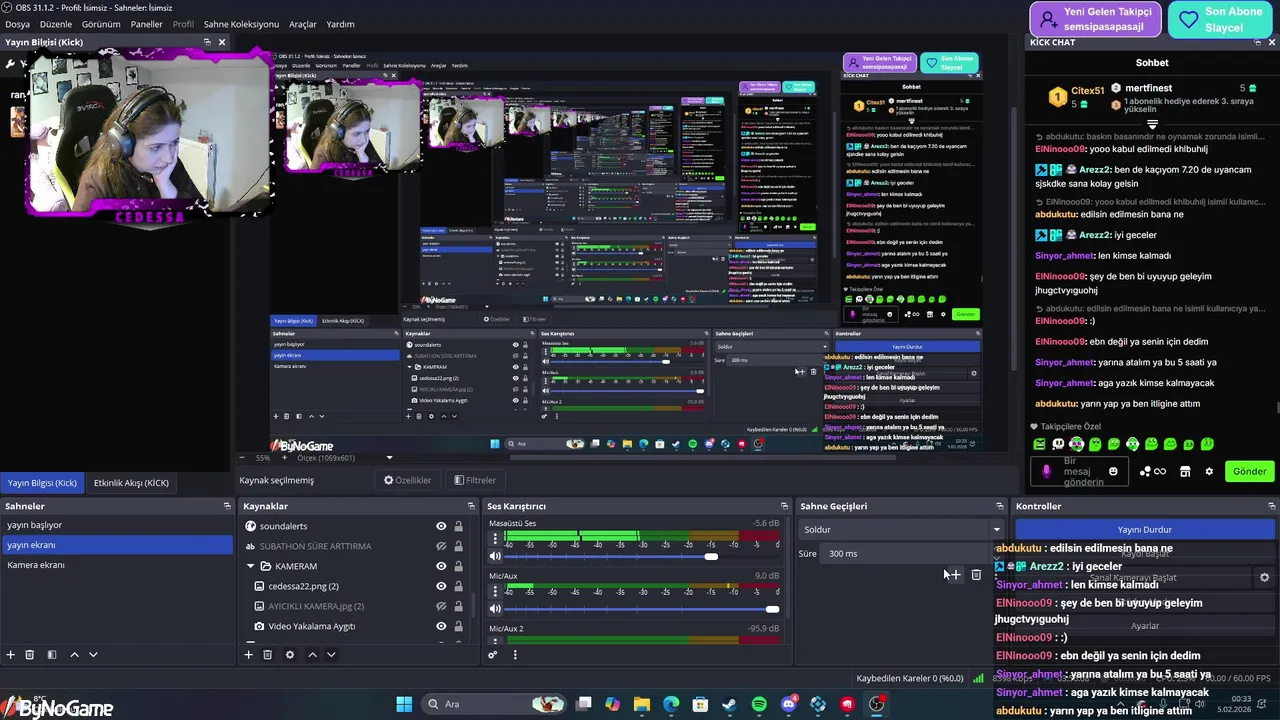Mute the Masaüstü Ses speaker icon
The height and width of the screenshot is (720, 1280).
tap(495, 556)
